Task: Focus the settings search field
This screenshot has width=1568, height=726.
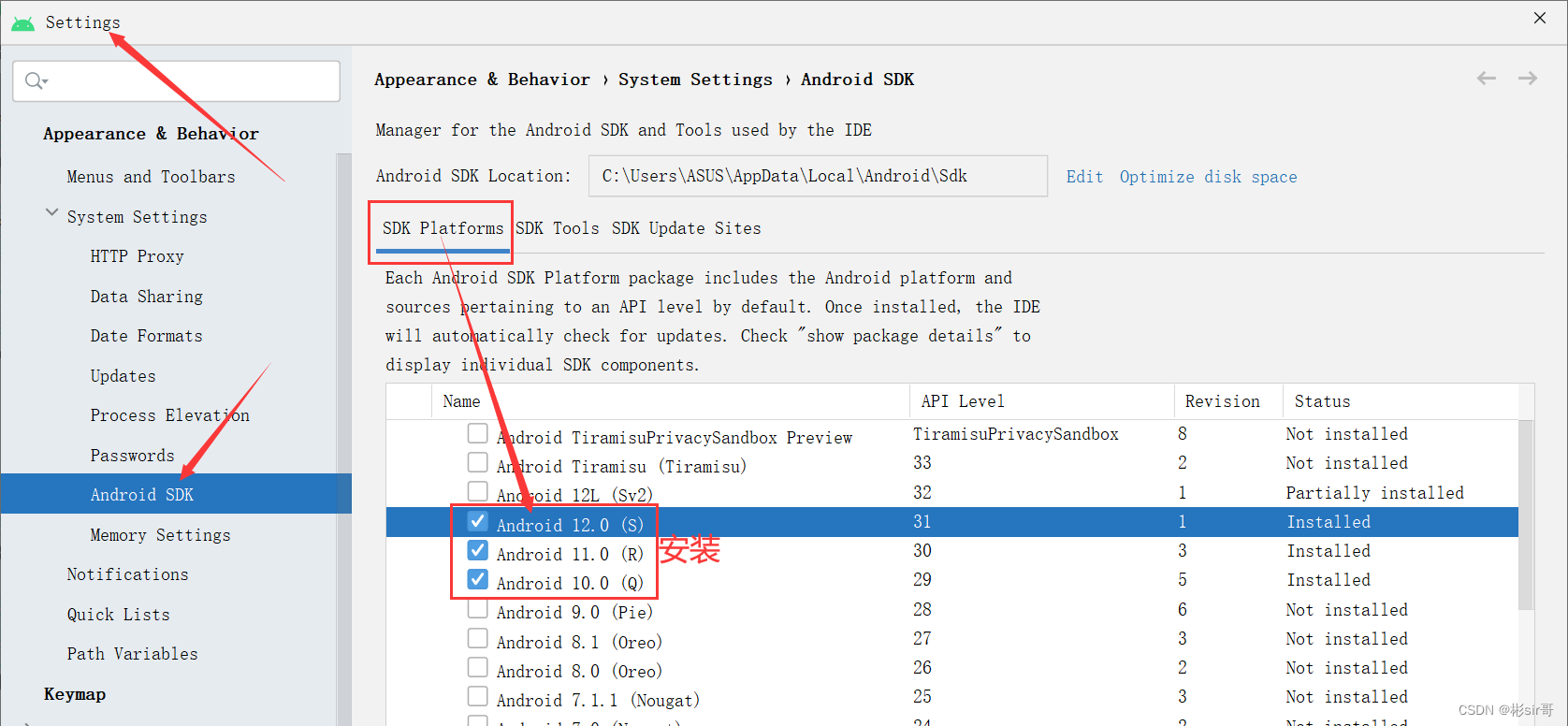Action: click(x=176, y=81)
